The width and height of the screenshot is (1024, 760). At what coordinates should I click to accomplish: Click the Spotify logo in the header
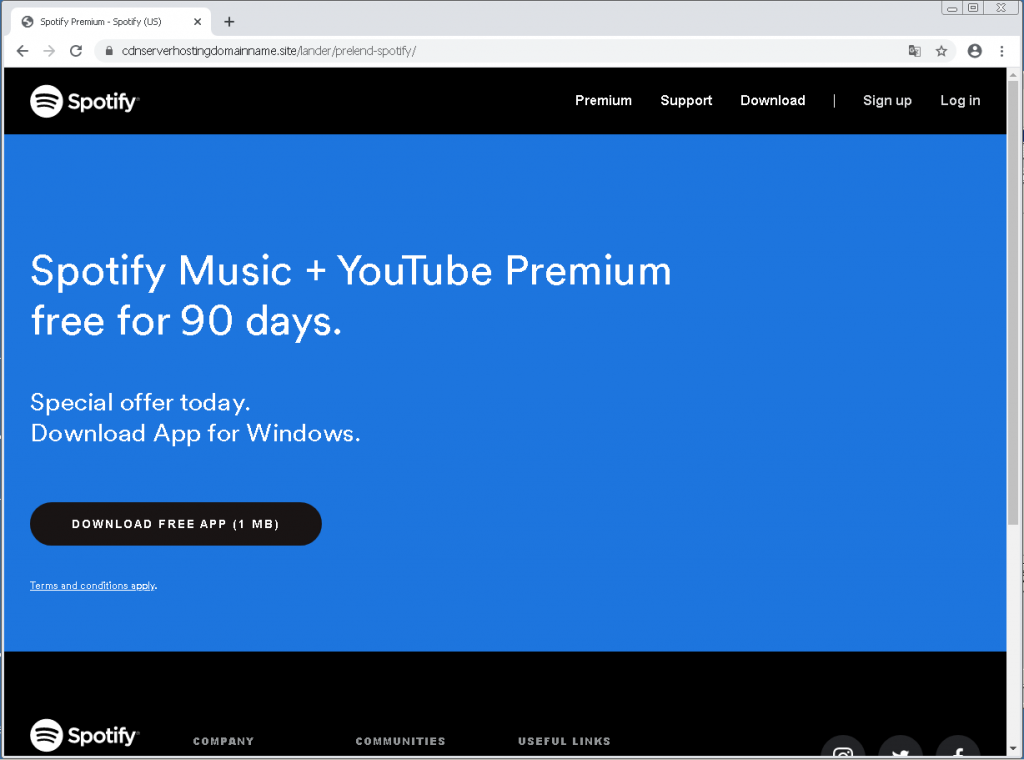tap(85, 101)
